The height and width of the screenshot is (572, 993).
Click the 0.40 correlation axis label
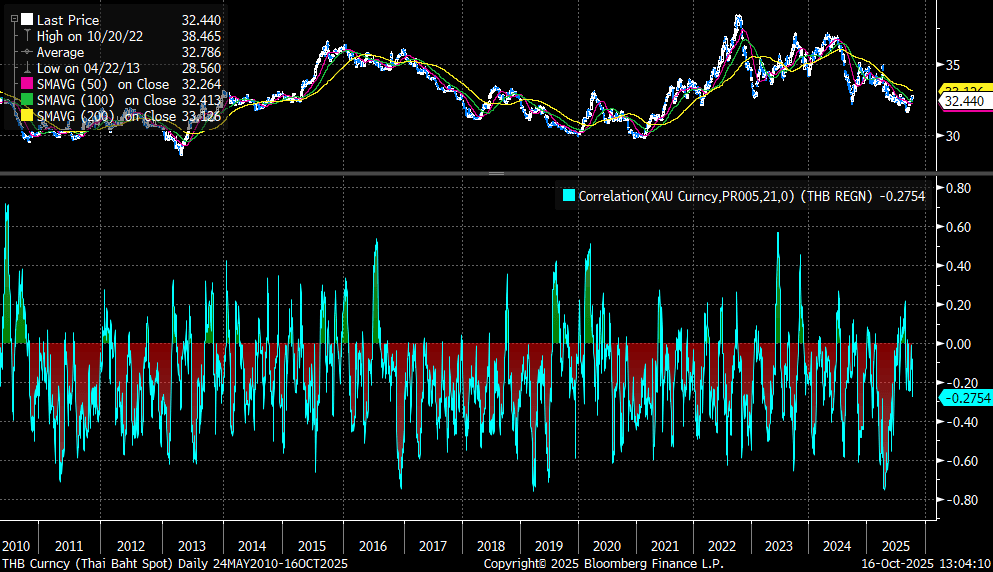point(958,266)
